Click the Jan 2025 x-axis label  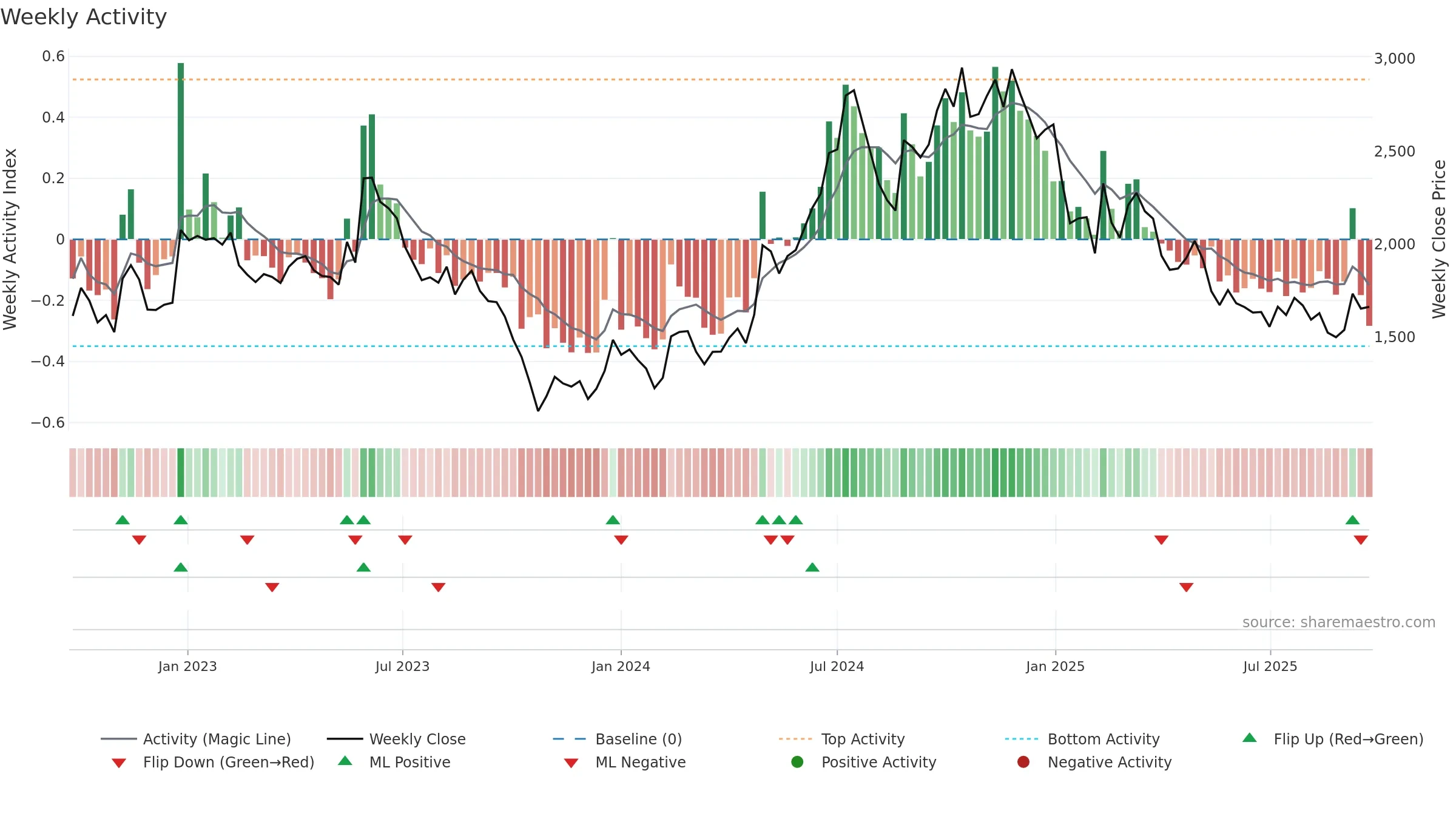pyautogui.click(x=1055, y=666)
